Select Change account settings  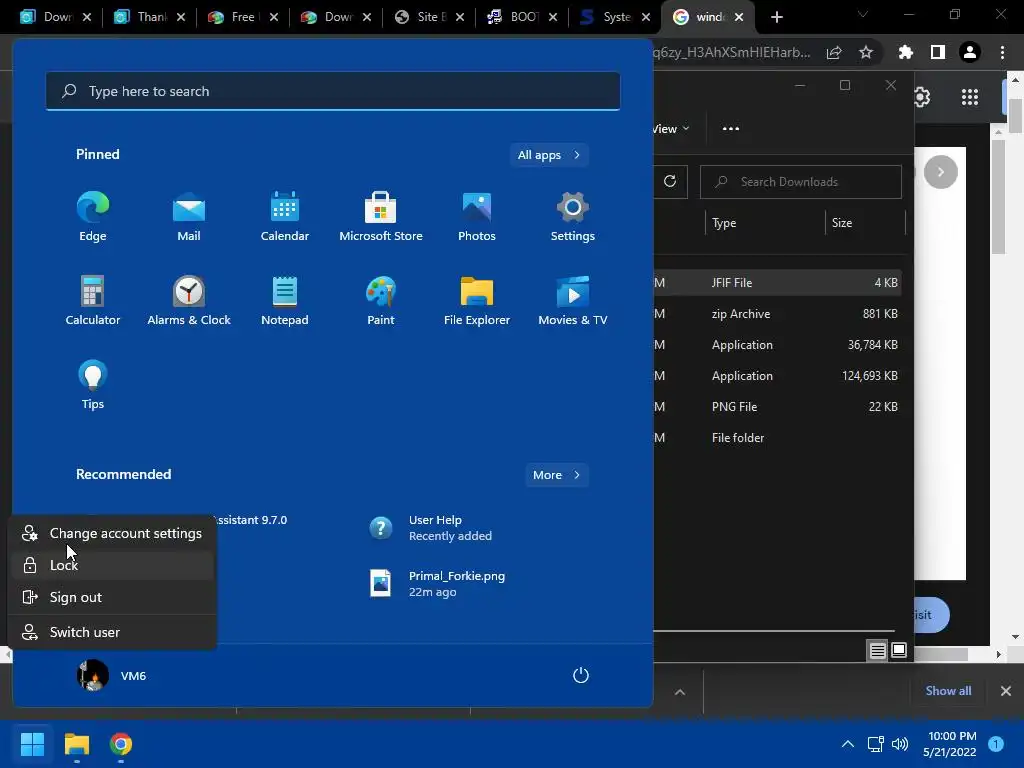click(112, 534)
